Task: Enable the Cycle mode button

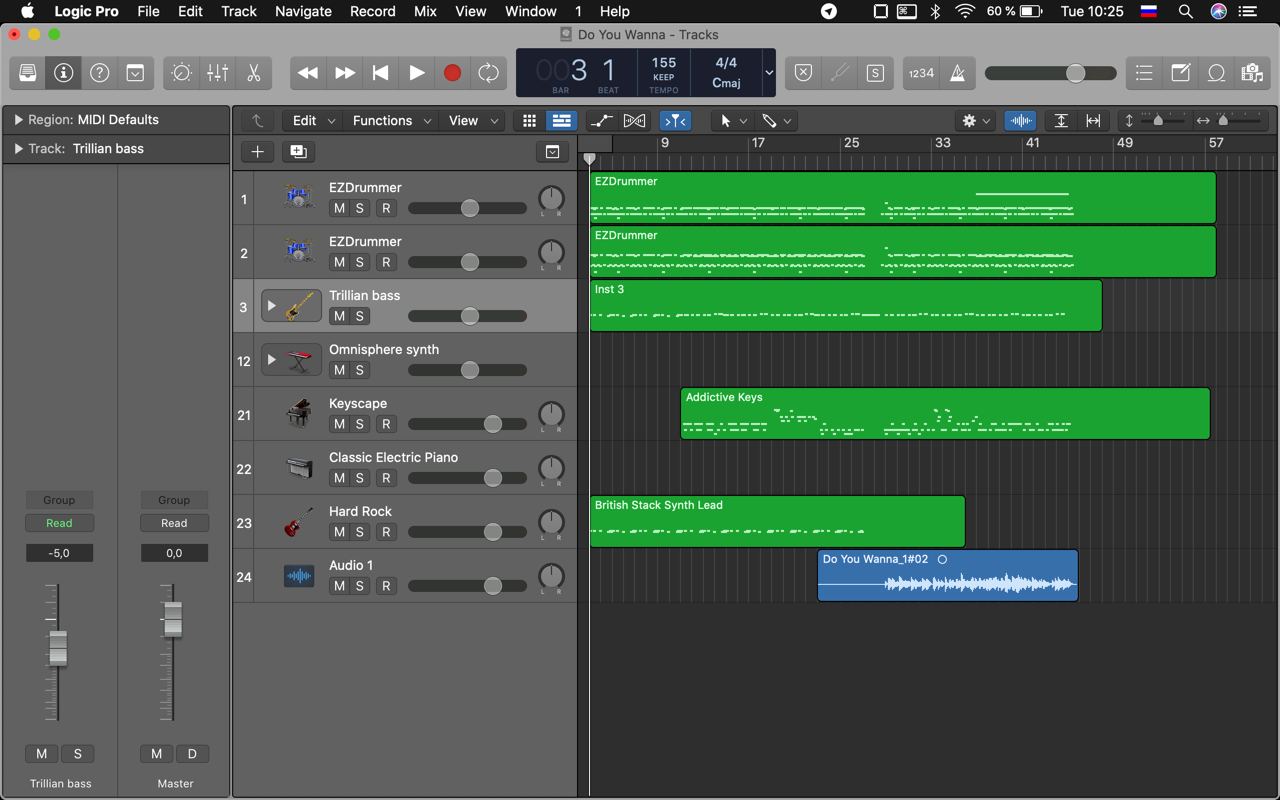Action: click(x=488, y=73)
